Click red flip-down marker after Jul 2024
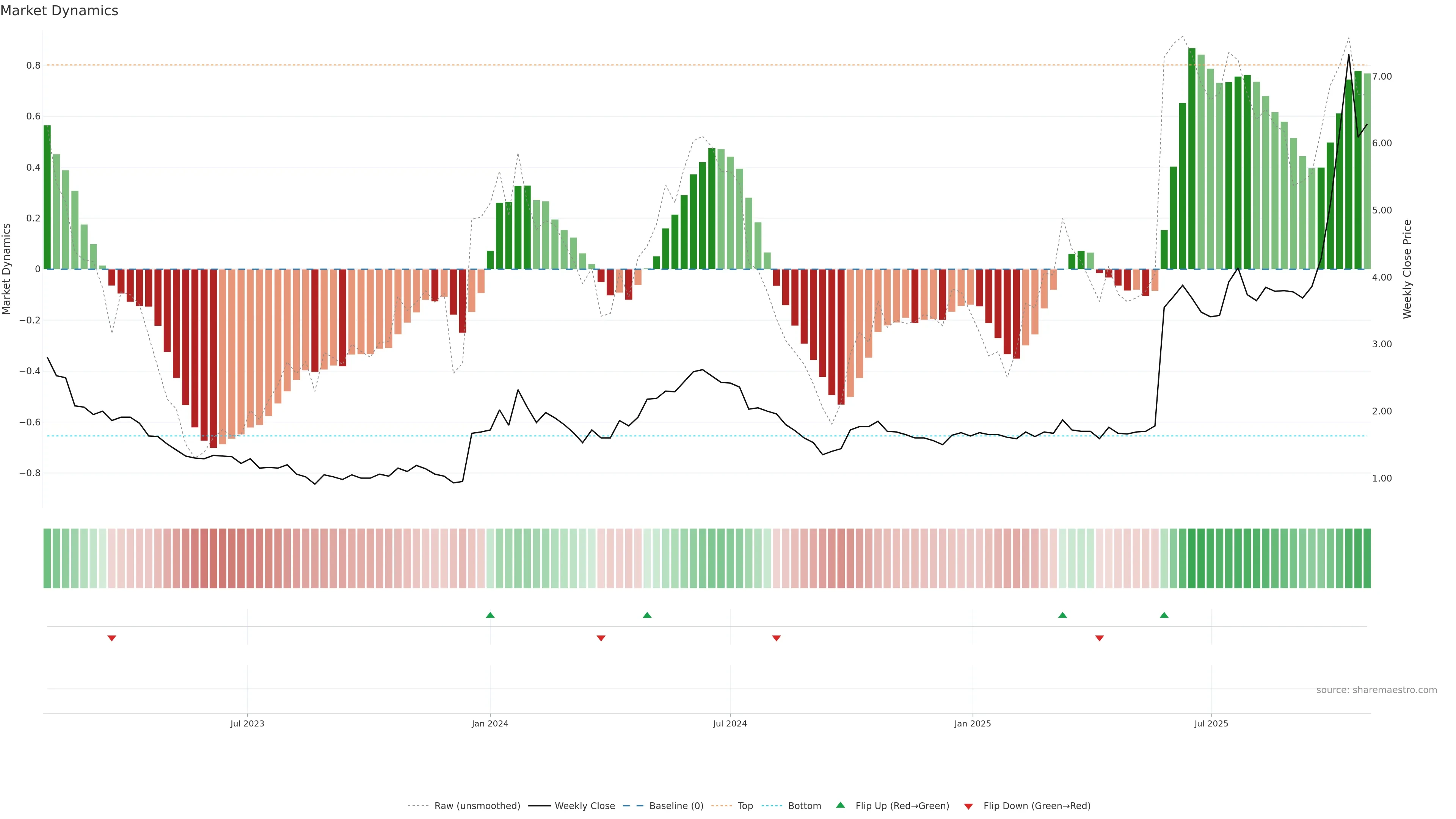Viewport: 1456px width, 819px height. tap(777, 638)
